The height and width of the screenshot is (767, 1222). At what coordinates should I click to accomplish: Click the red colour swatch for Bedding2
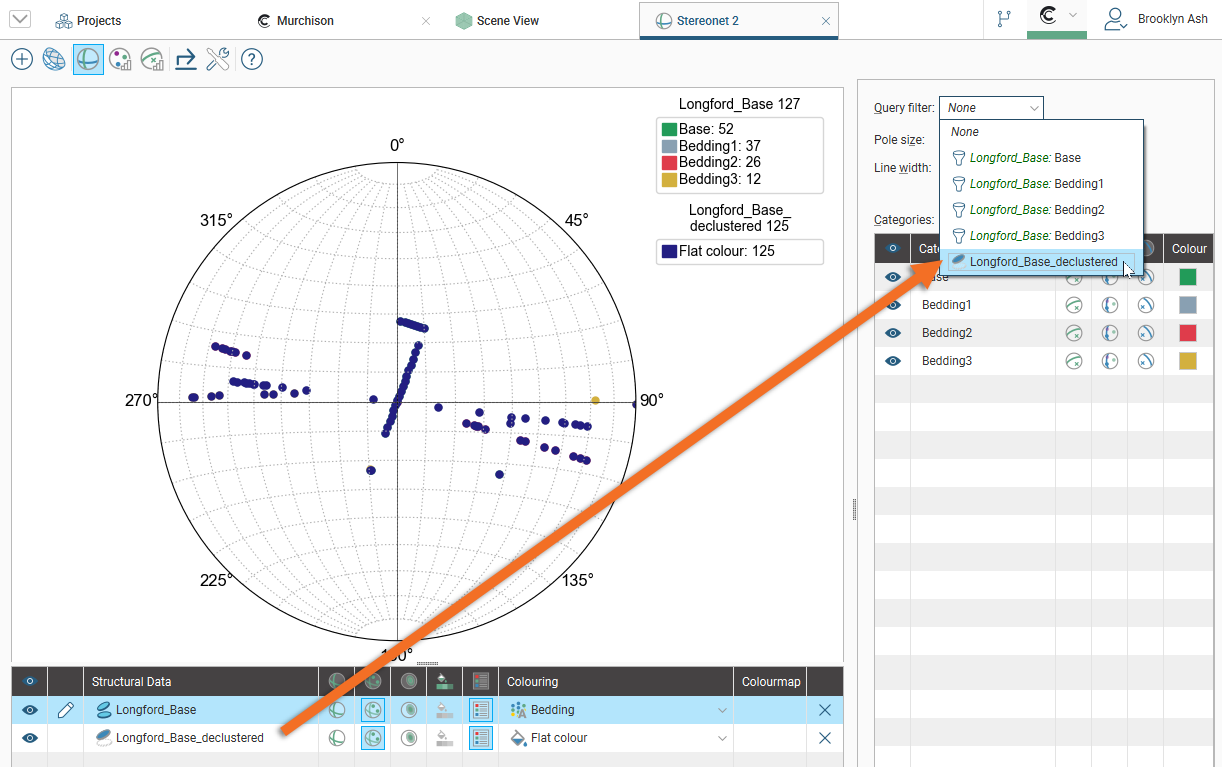pyautogui.click(x=1188, y=333)
